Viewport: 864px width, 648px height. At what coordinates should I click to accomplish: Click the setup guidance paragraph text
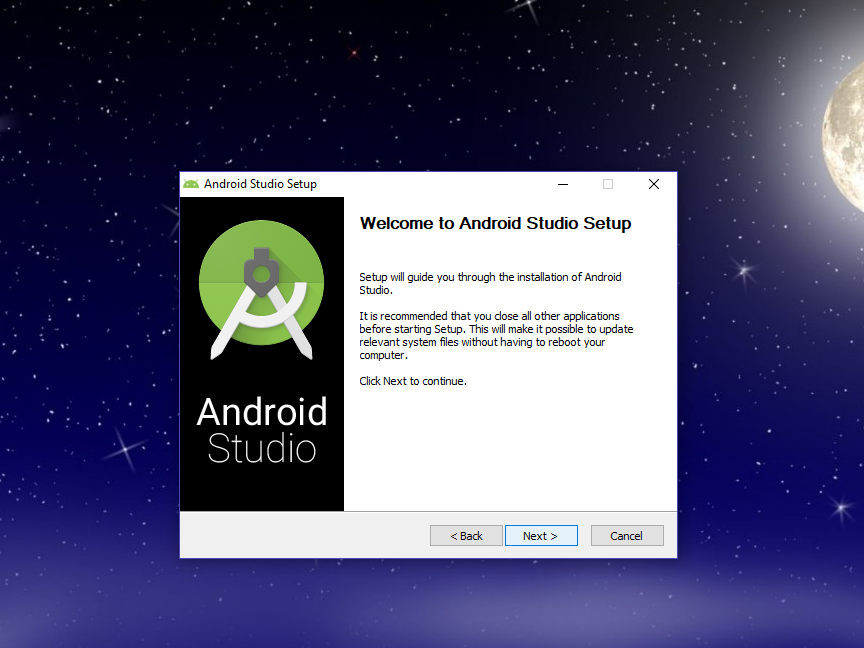489,283
